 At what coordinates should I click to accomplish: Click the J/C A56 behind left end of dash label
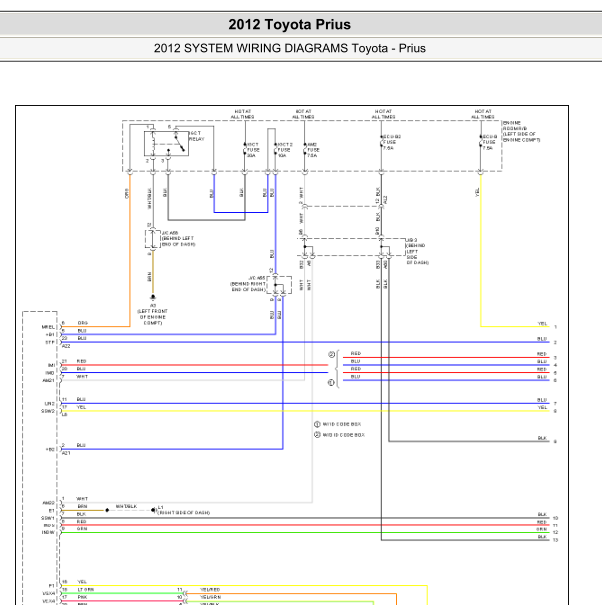click(x=178, y=238)
